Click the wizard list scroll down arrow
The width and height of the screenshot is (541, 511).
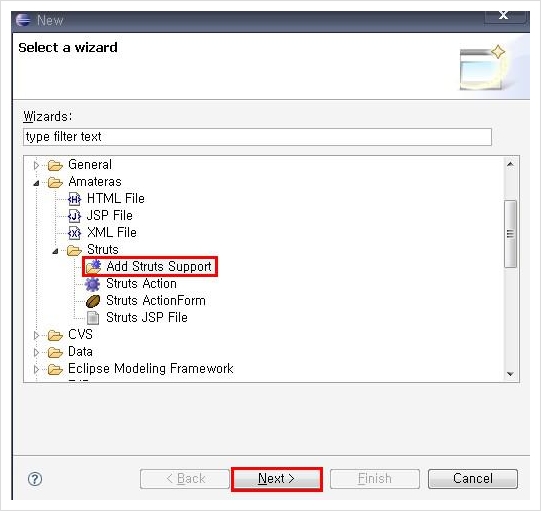[510, 374]
